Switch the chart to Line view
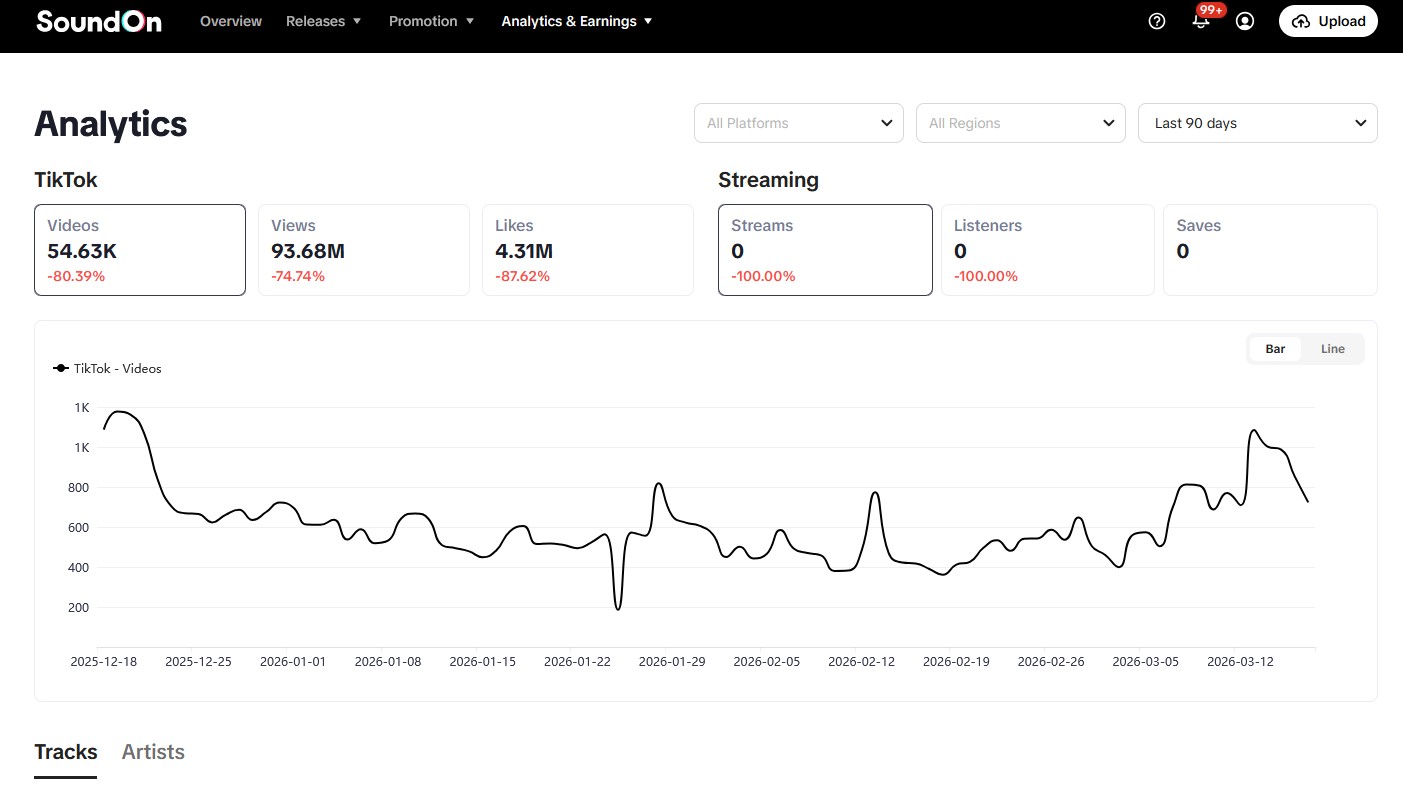Viewport: 1403px width, 790px height. click(1332, 348)
